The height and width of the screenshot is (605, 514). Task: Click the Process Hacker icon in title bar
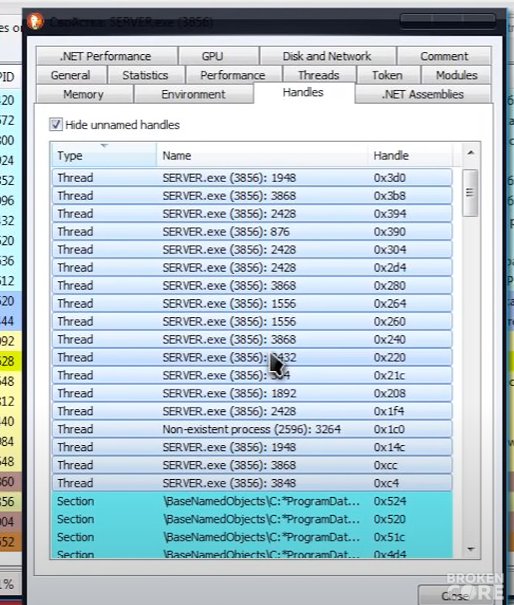35,21
